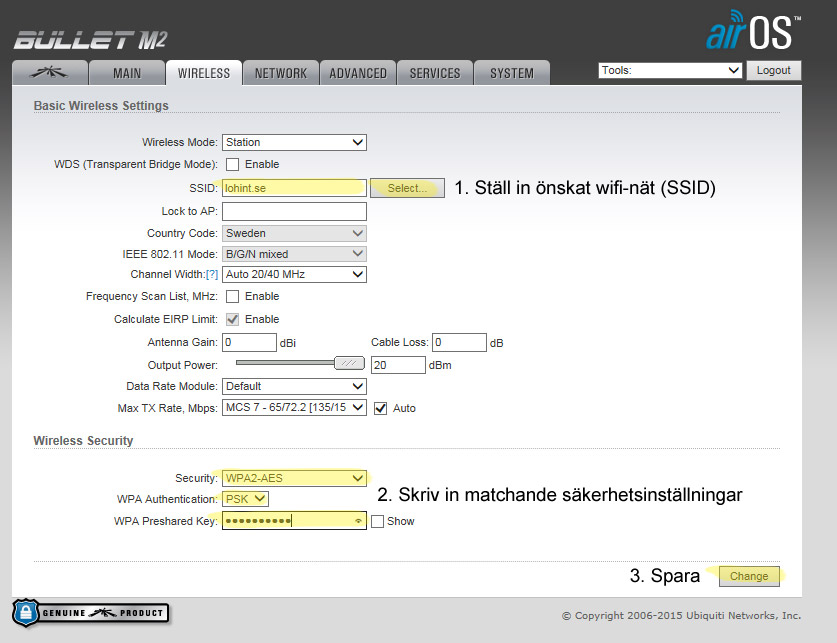Image resolution: width=837 pixels, height=643 pixels.
Task: Click the key icon in Preshared Key field
Action: [358, 521]
